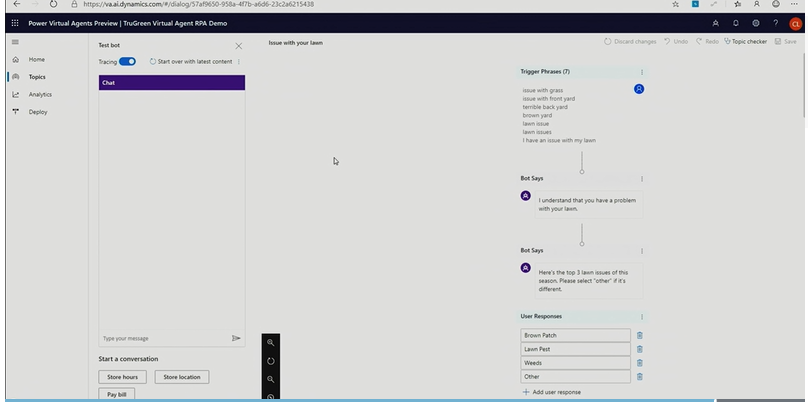Go to Analytics in the sidebar
This screenshot has height=402, width=808.
pos(40,95)
